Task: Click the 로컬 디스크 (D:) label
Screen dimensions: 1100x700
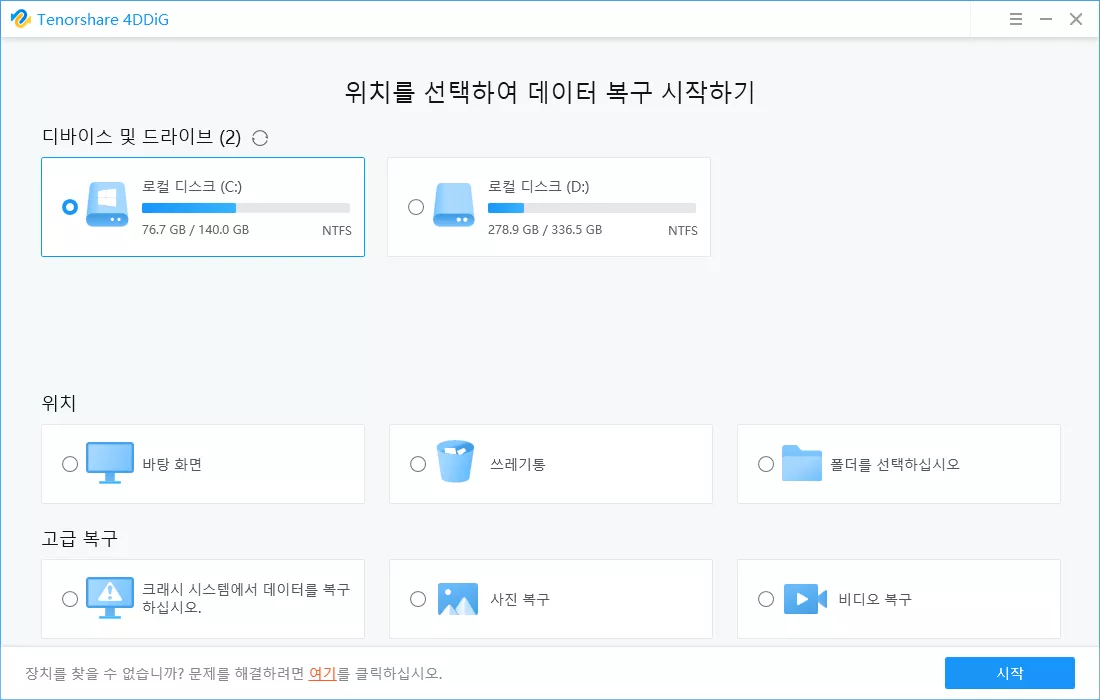Action: pyautogui.click(x=538, y=187)
